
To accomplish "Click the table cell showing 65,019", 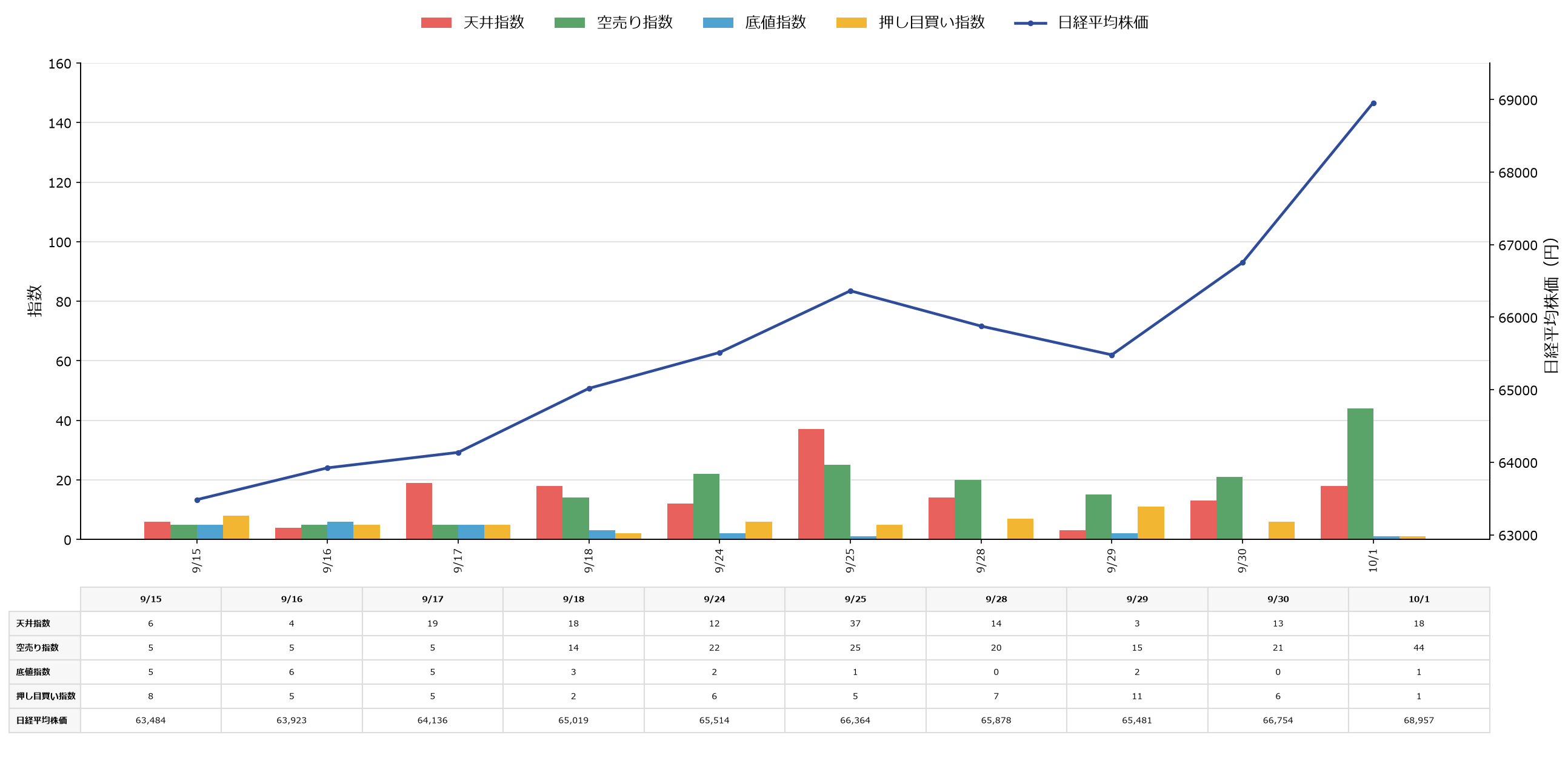I will (x=573, y=720).
